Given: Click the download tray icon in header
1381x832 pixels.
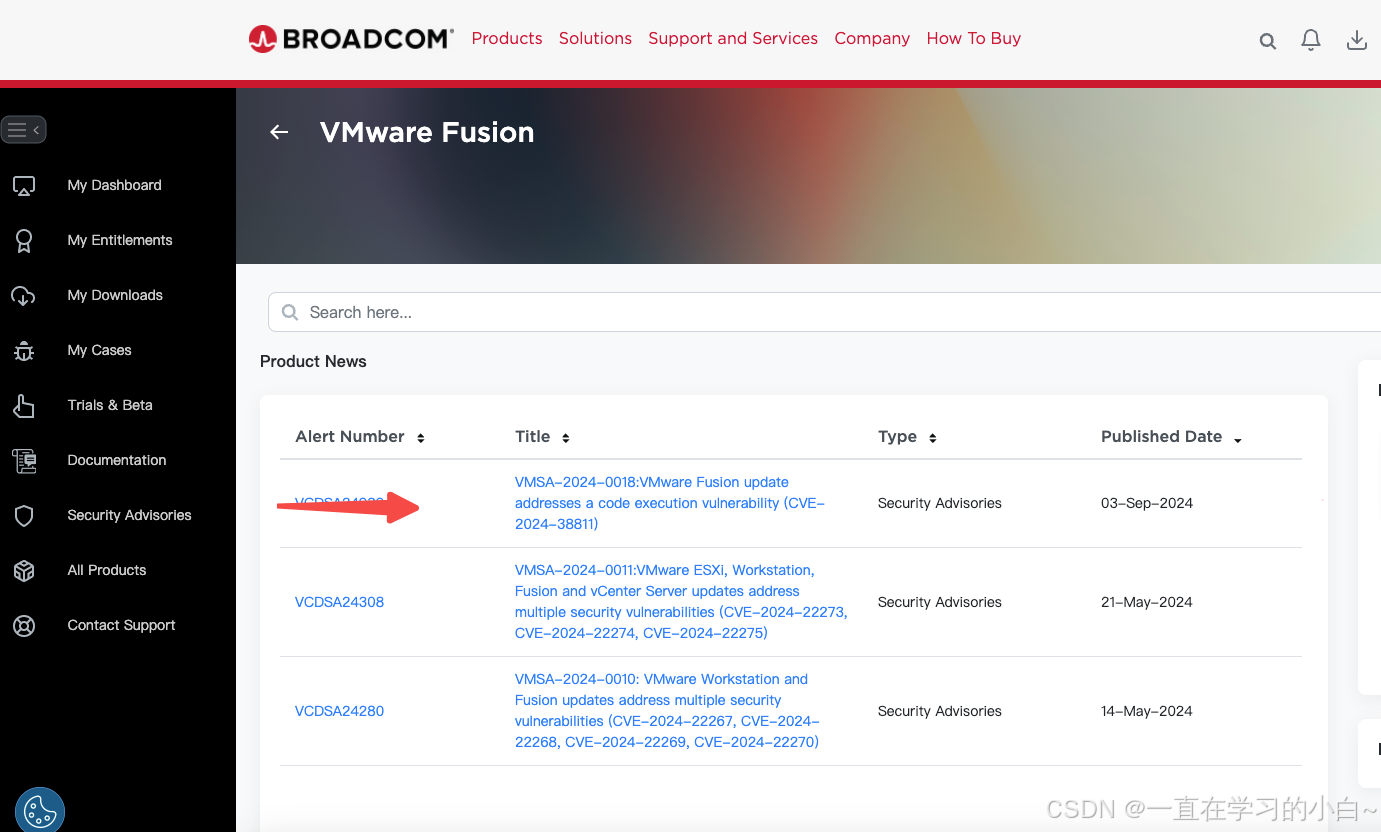Looking at the screenshot, I should pyautogui.click(x=1356, y=40).
